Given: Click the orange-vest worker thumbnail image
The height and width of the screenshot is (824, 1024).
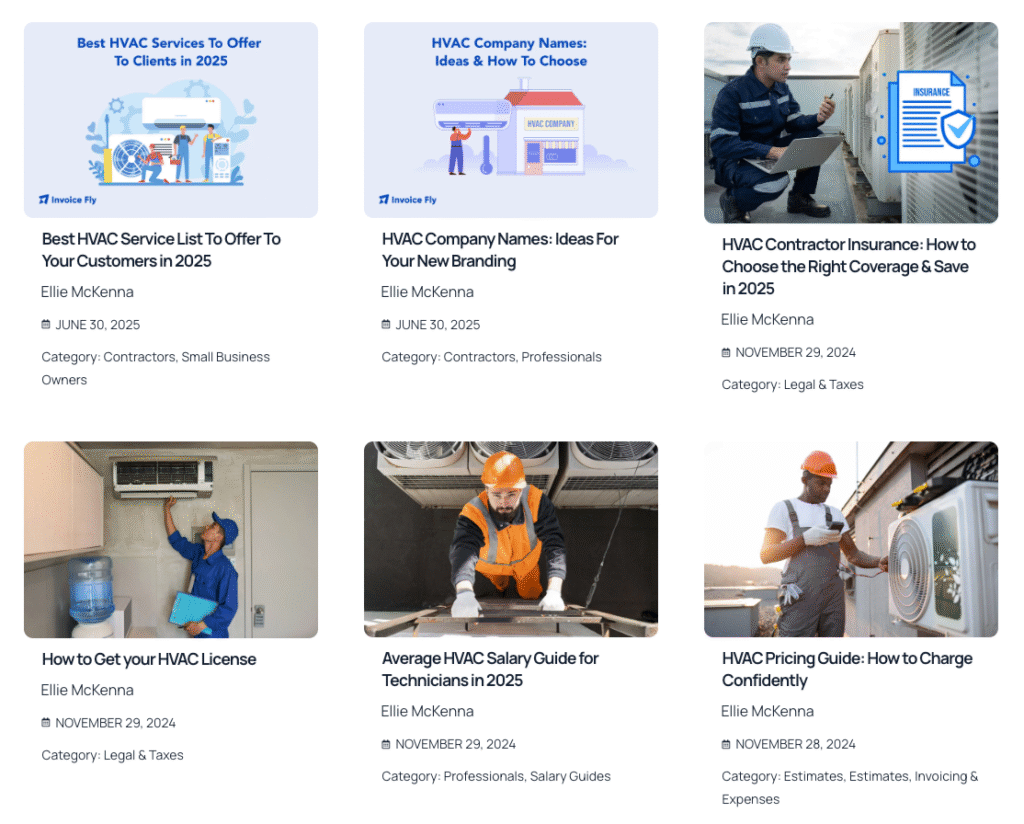Looking at the screenshot, I should pos(511,539).
